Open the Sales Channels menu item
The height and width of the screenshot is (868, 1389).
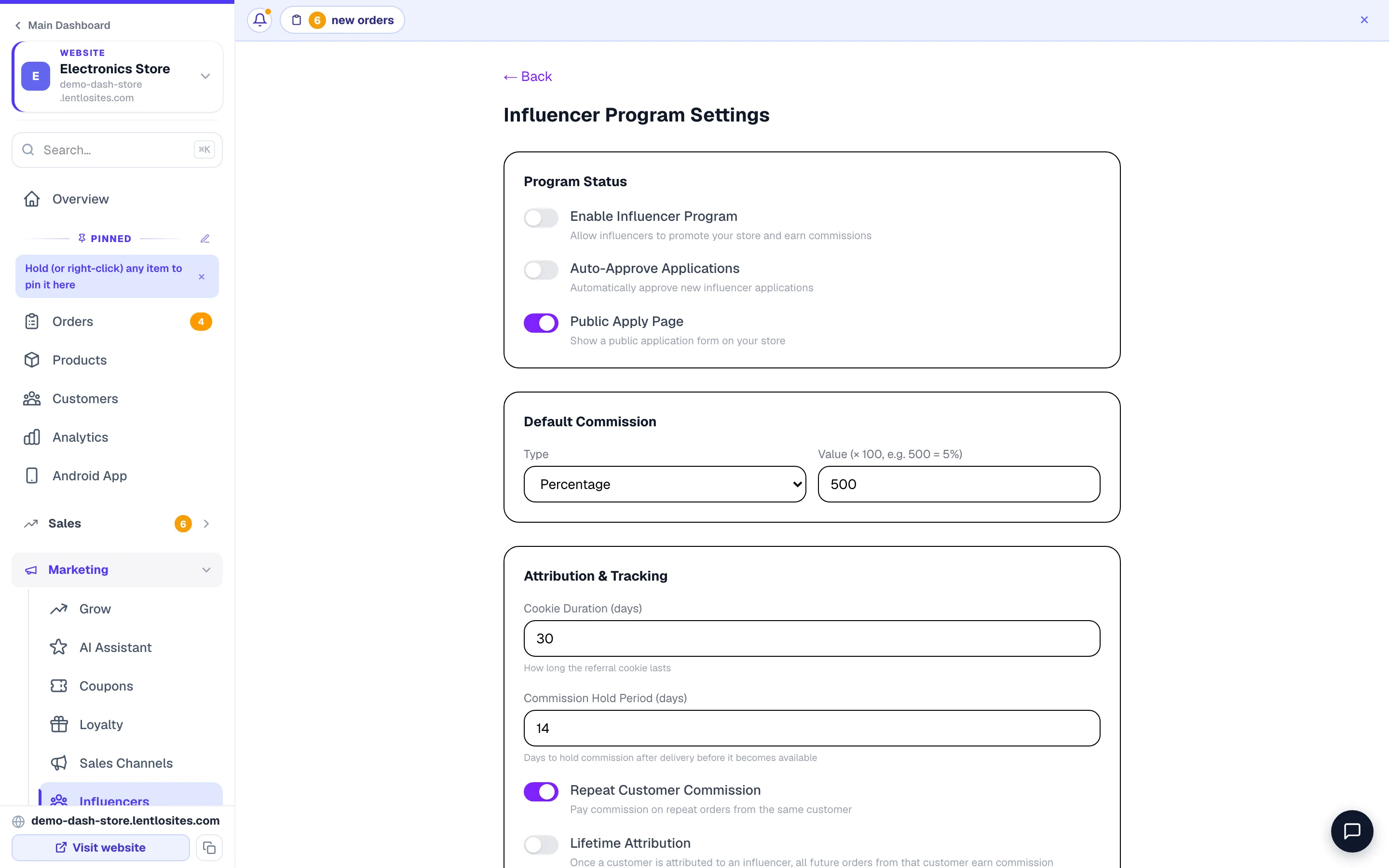pos(131,763)
